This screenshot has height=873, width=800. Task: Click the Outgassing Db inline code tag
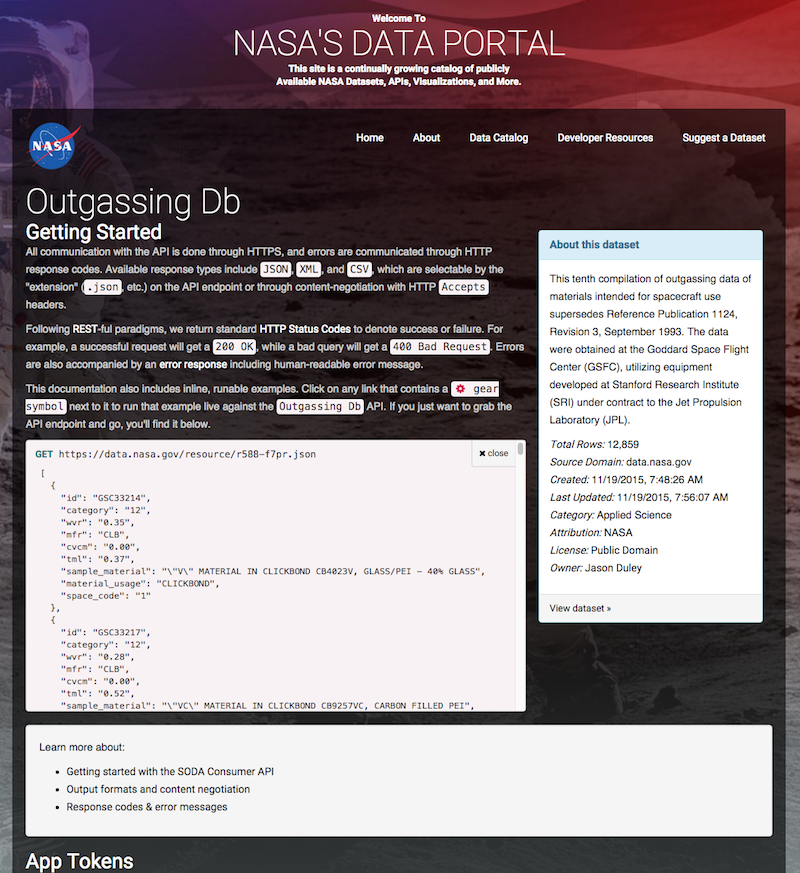click(x=320, y=406)
